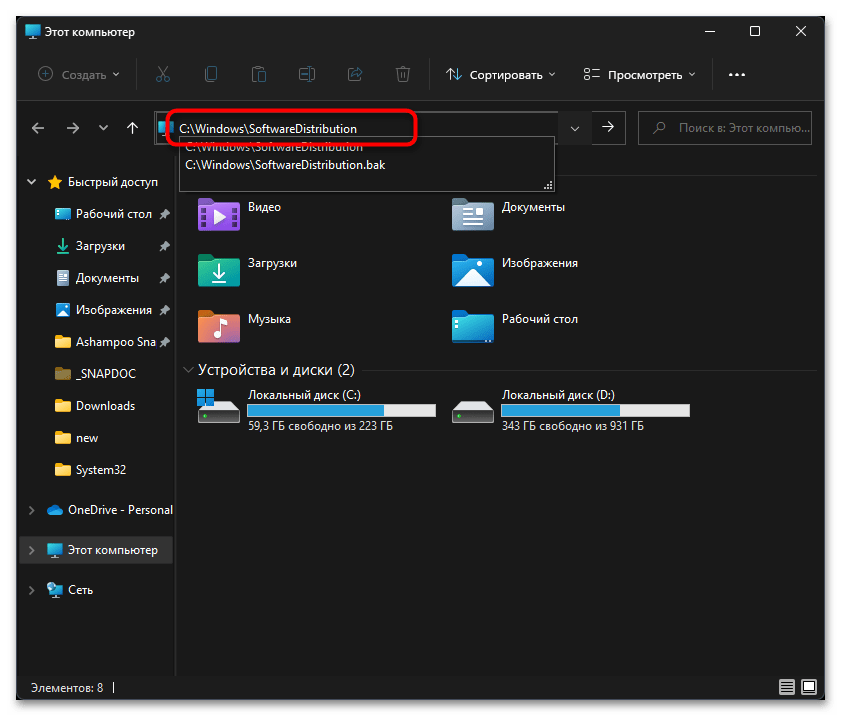841x716 pixels.
Task: Click the Delete trash bin icon
Action: pos(402,74)
